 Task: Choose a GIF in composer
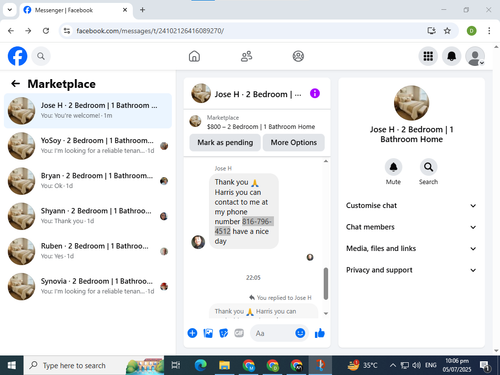[239, 333]
